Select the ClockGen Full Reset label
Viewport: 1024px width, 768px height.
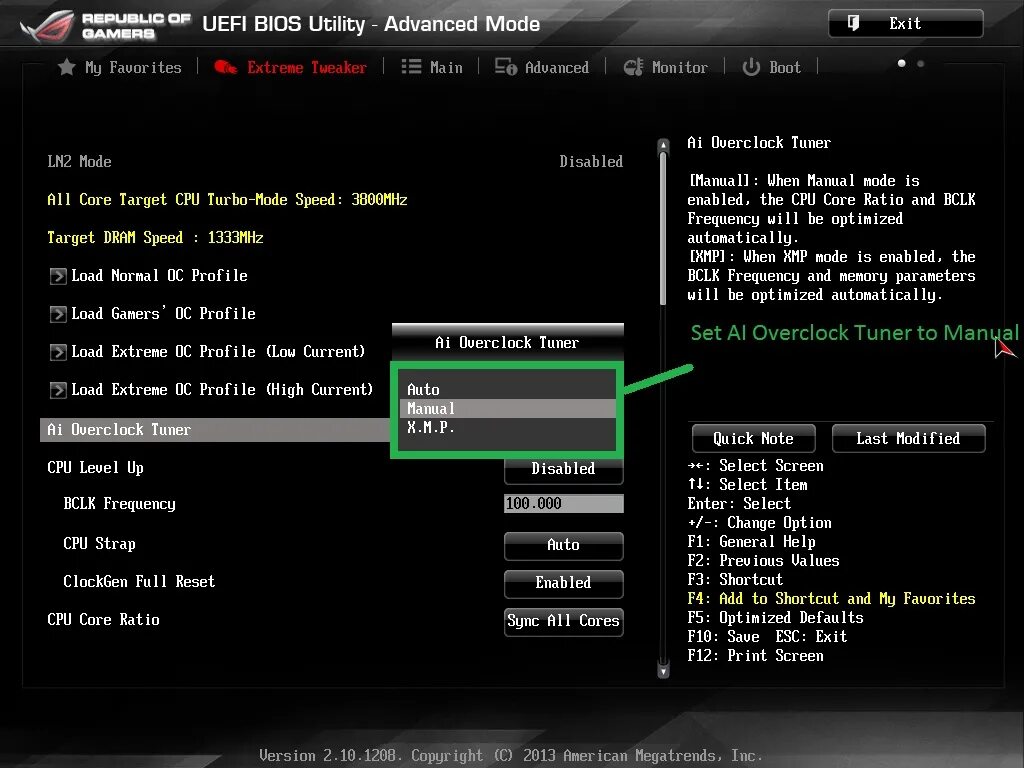click(x=139, y=581)
